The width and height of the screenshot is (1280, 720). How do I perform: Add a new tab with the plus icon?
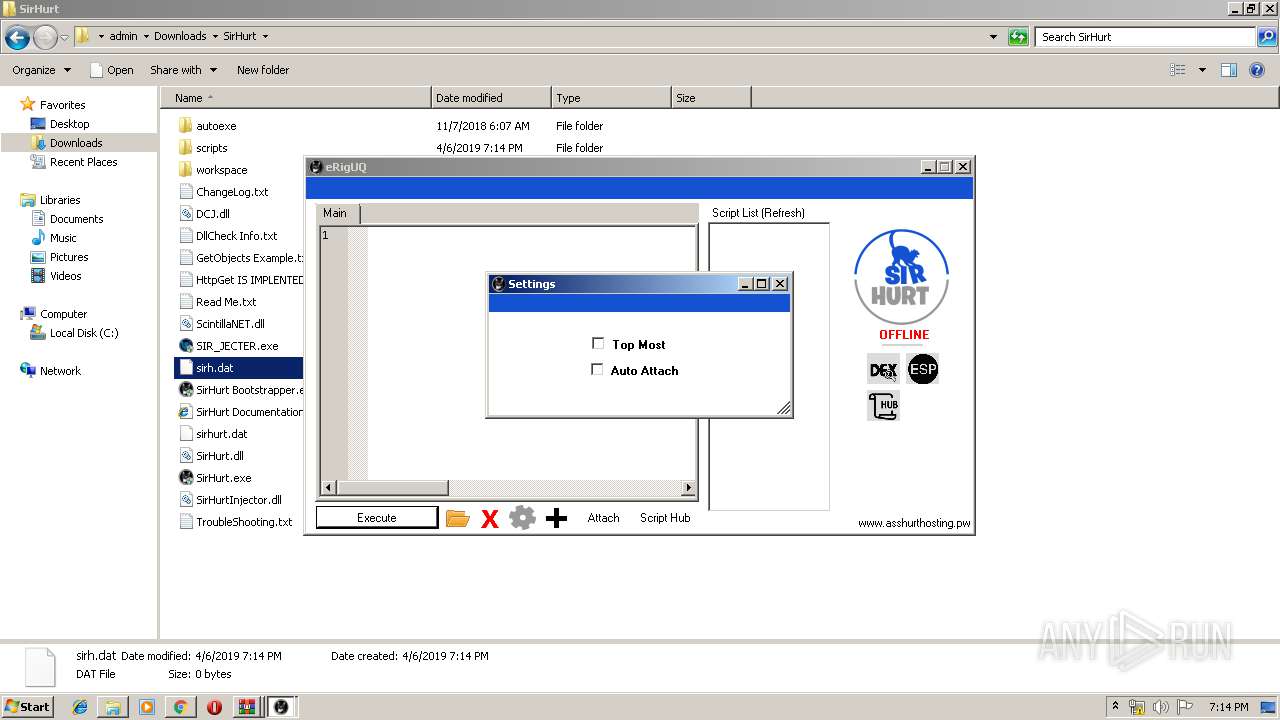(x=557, y=518)
